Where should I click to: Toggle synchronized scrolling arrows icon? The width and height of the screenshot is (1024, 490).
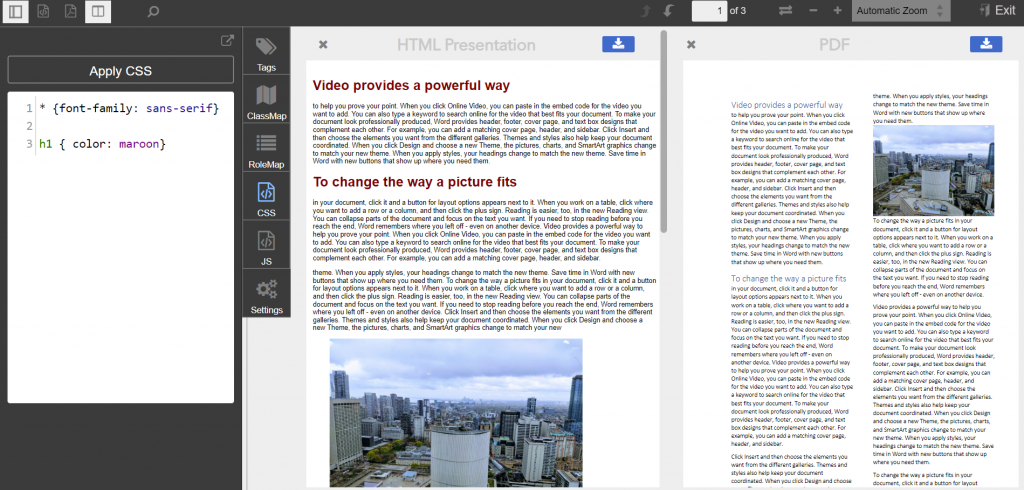pos(786,11)
